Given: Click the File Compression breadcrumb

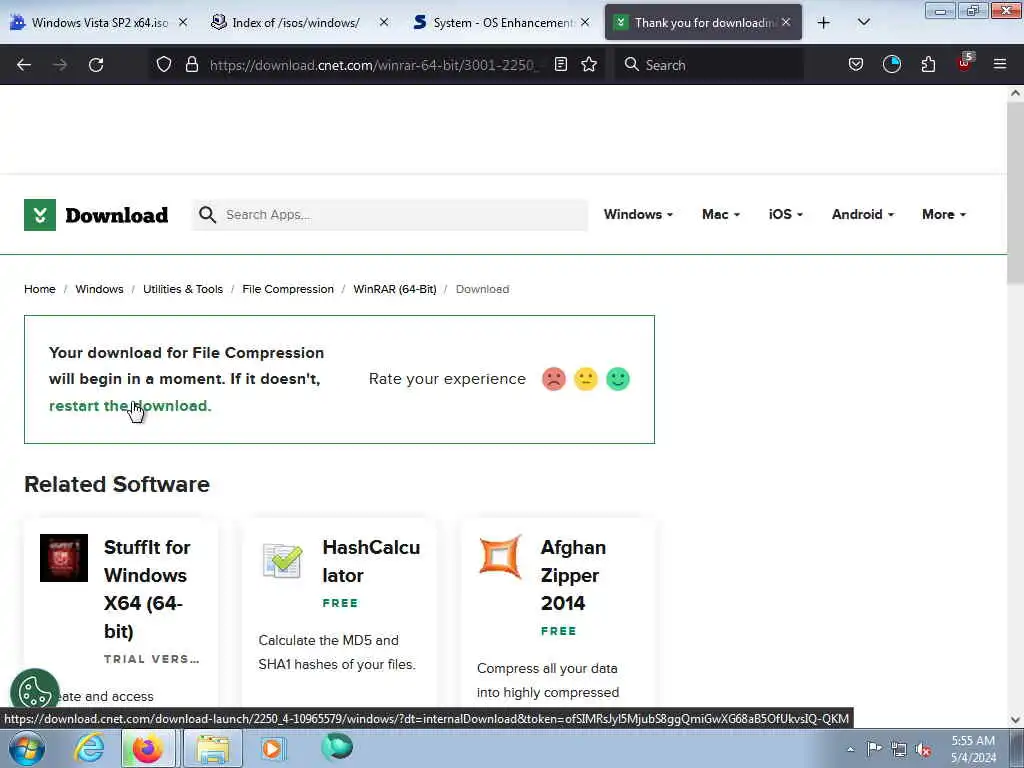Looking at the screenshot, I should point(288,289).
